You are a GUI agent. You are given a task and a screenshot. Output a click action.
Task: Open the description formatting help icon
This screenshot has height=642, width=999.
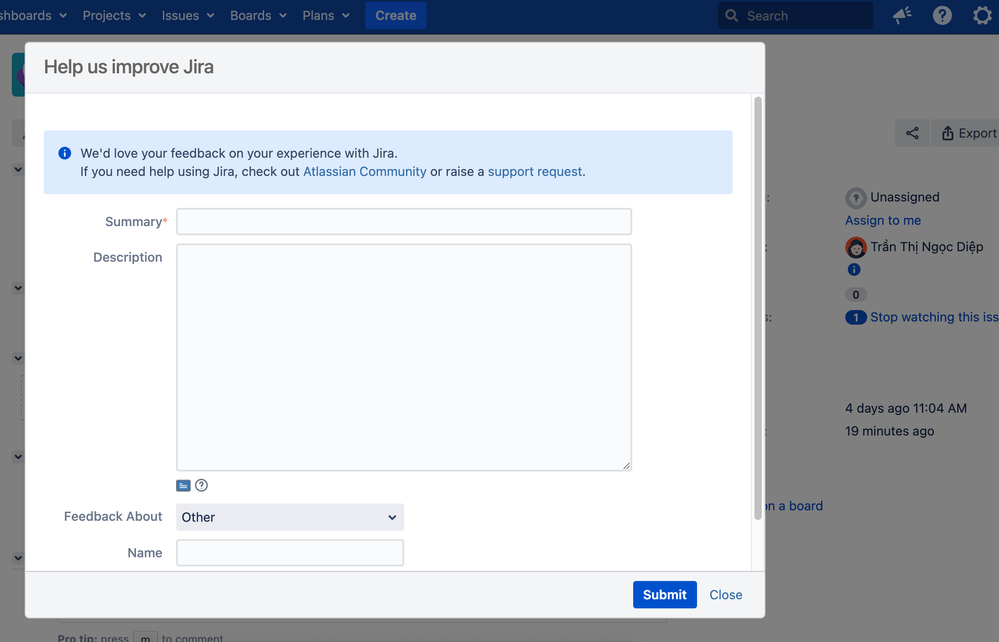[x=201, y=485]
